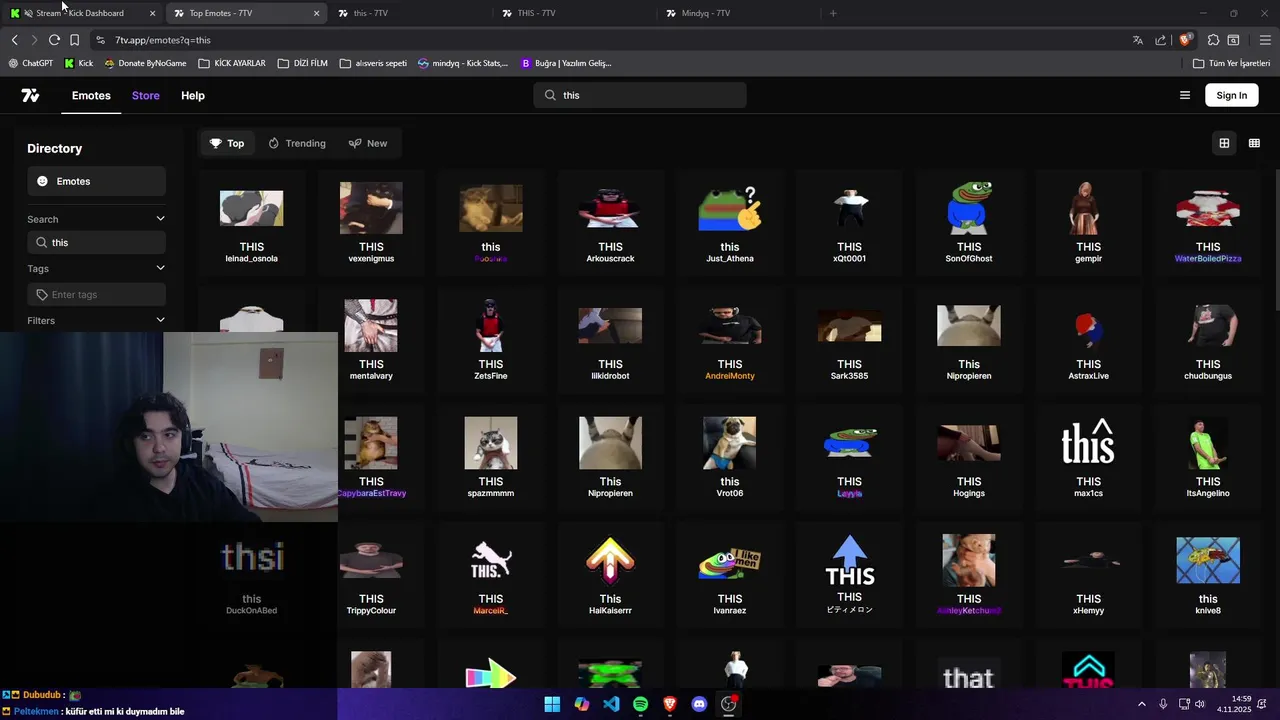Open mindyq - Kick Stats bookmark
Viewport: 1280px width, 720px height.
pos(463,63)
